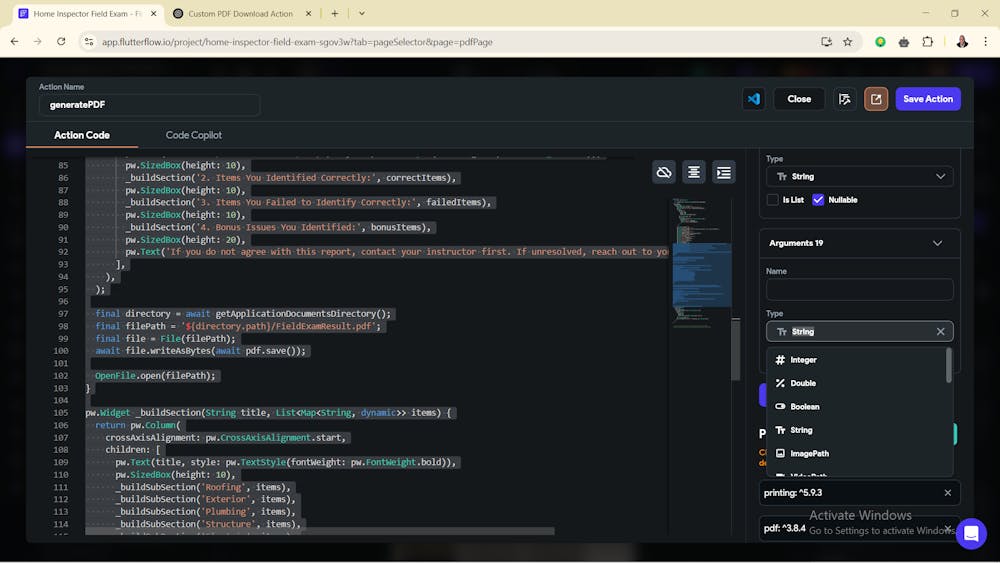
Task: Switch to Custom PDF Download Action browser tab
Action: point(240,14)
